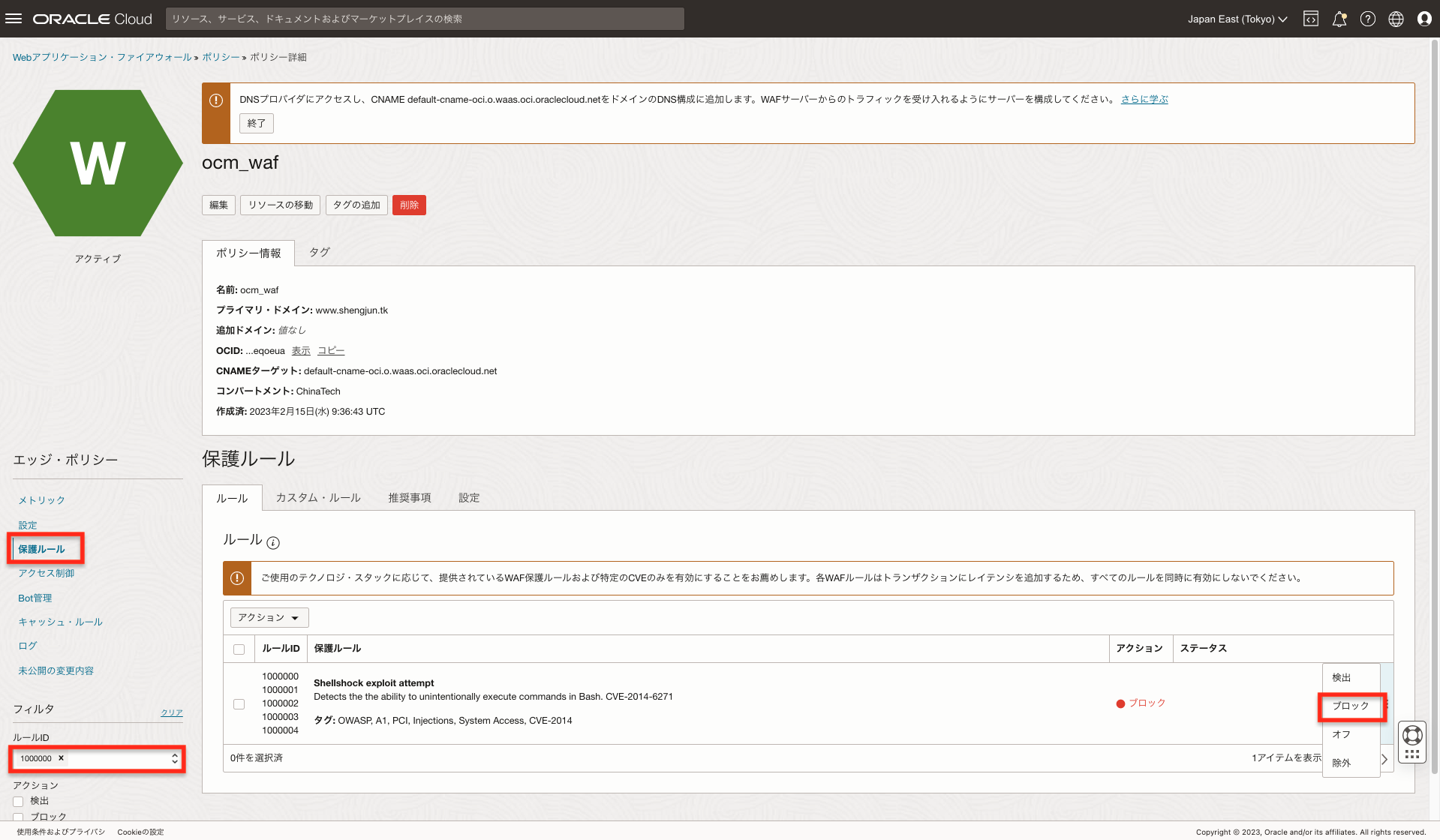Follow the さらに学ぶ link
The height and width of the screenshot is (840, 1440).
1144,99
